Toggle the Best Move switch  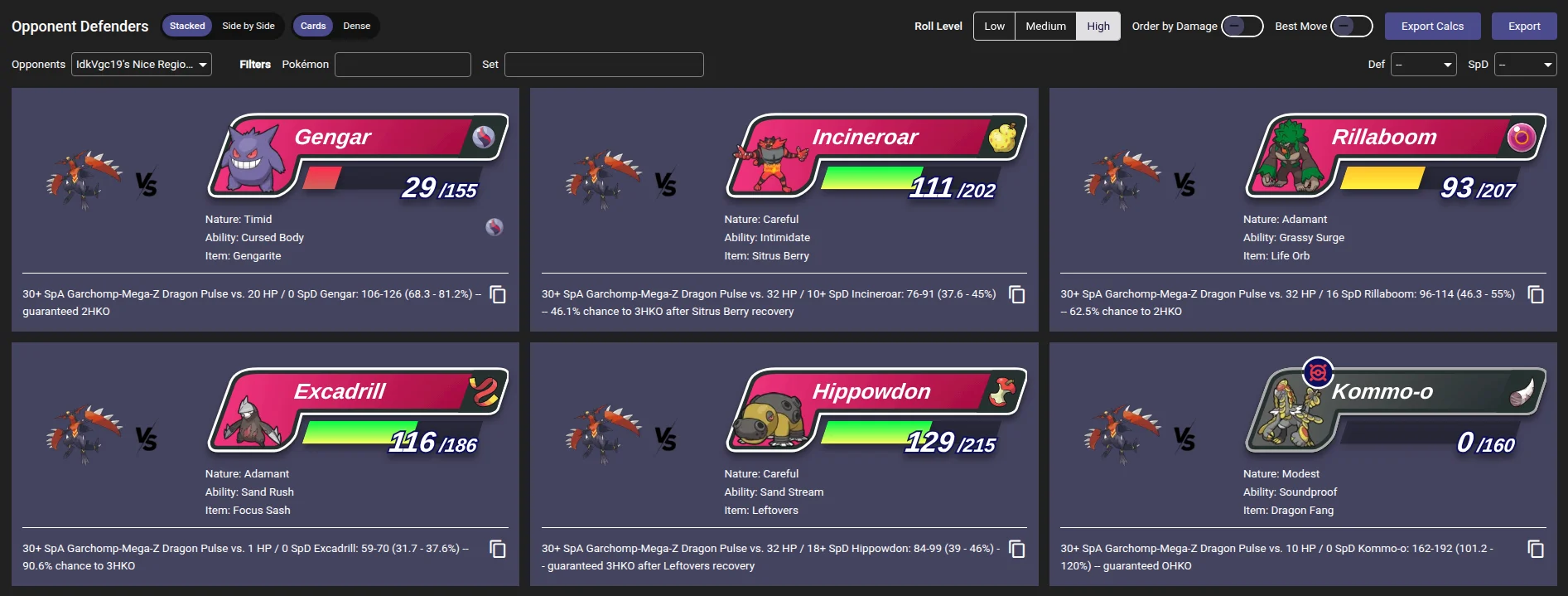(1351, 26)
